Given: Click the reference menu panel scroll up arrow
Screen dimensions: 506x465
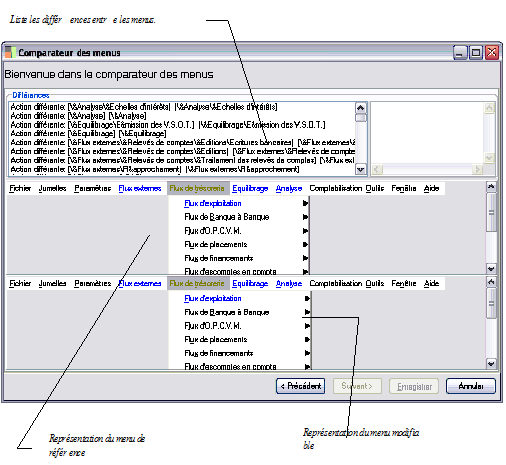Looking at the screenshot, I should click(491, 187).
